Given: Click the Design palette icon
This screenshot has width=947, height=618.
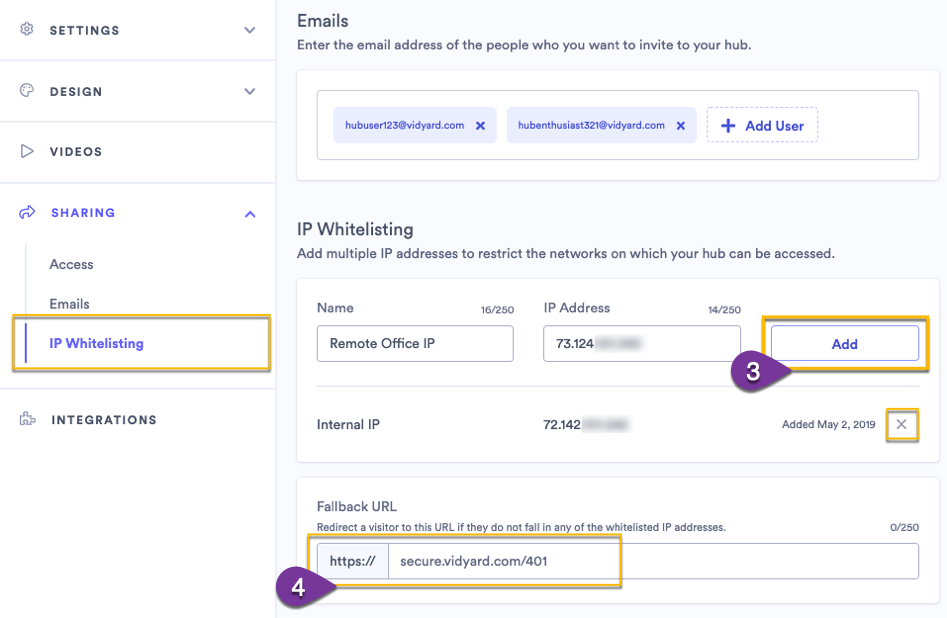Looking at the screenshot, I should pos(27,91).
